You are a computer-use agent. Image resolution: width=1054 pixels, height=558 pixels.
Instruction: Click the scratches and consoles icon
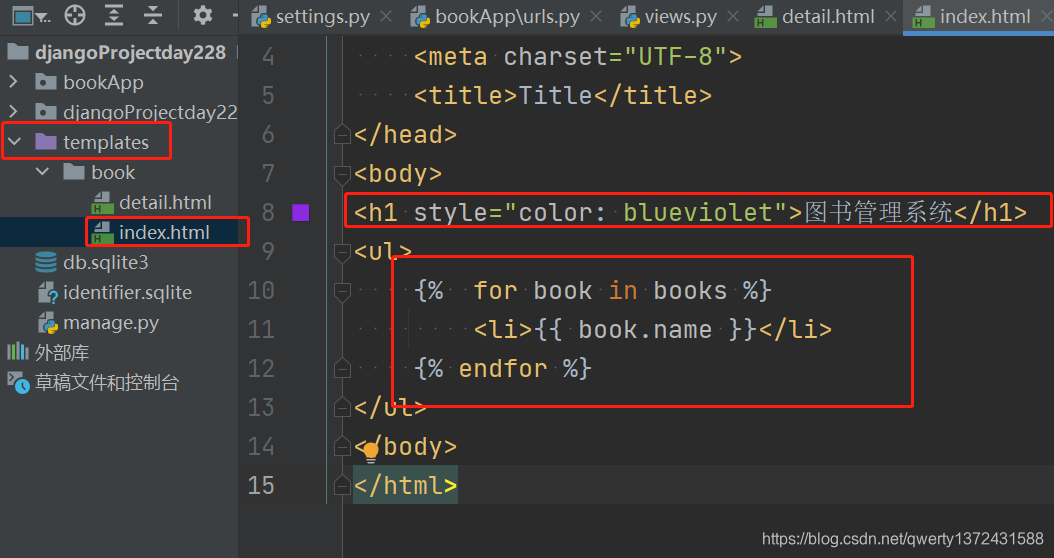(18, 383)
